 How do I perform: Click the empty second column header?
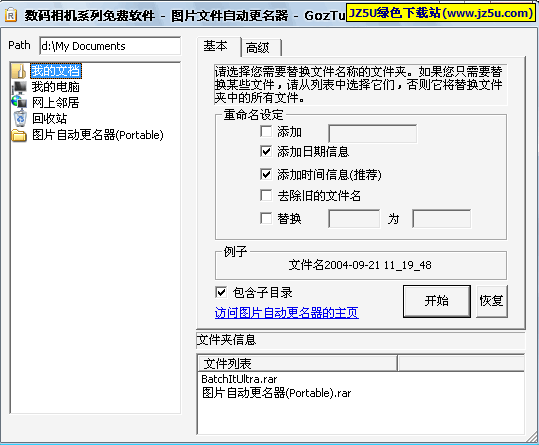click(461, 363)
